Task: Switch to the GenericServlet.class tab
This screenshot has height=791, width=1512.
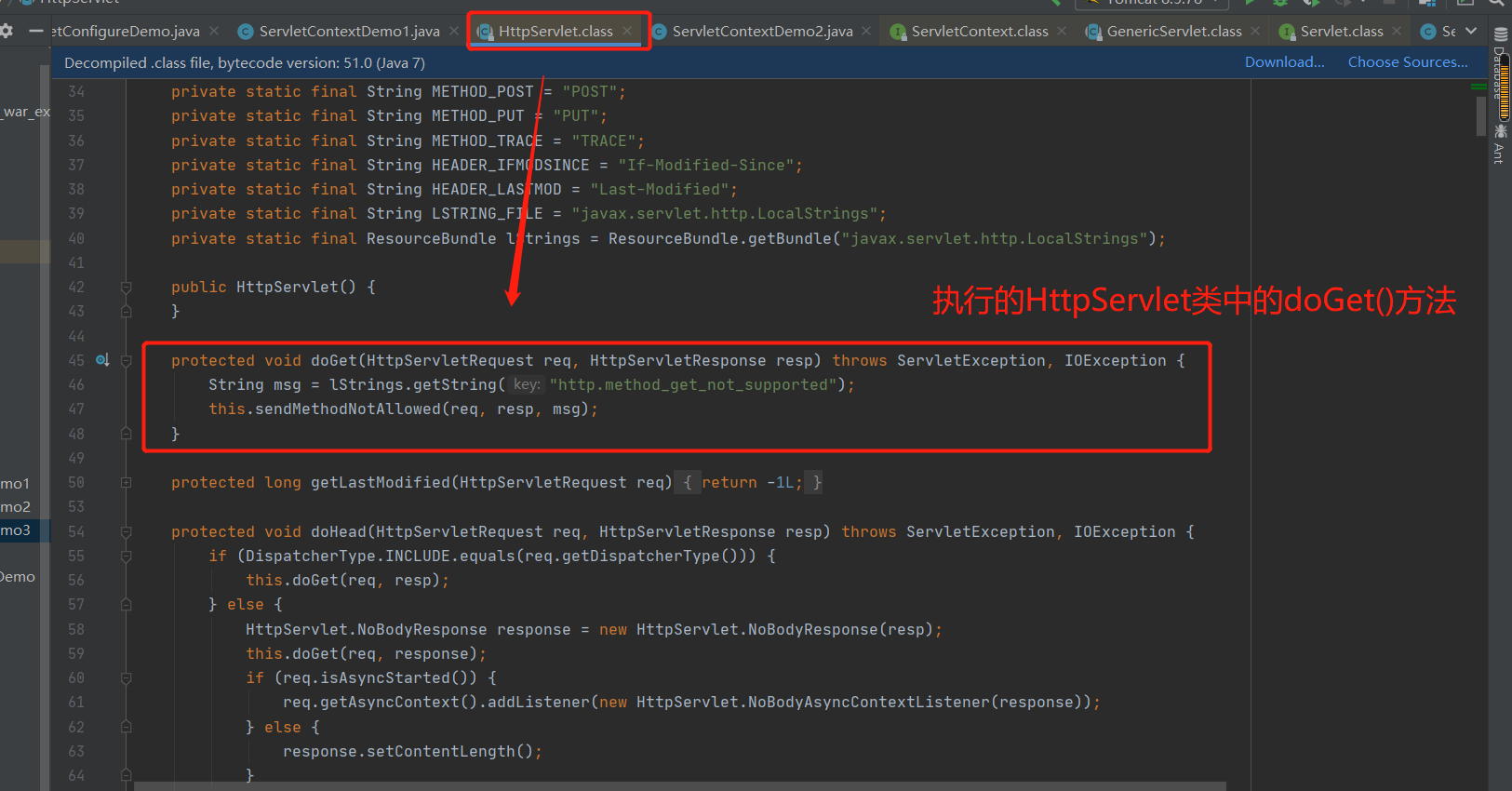Action: tap(1174, 32)
